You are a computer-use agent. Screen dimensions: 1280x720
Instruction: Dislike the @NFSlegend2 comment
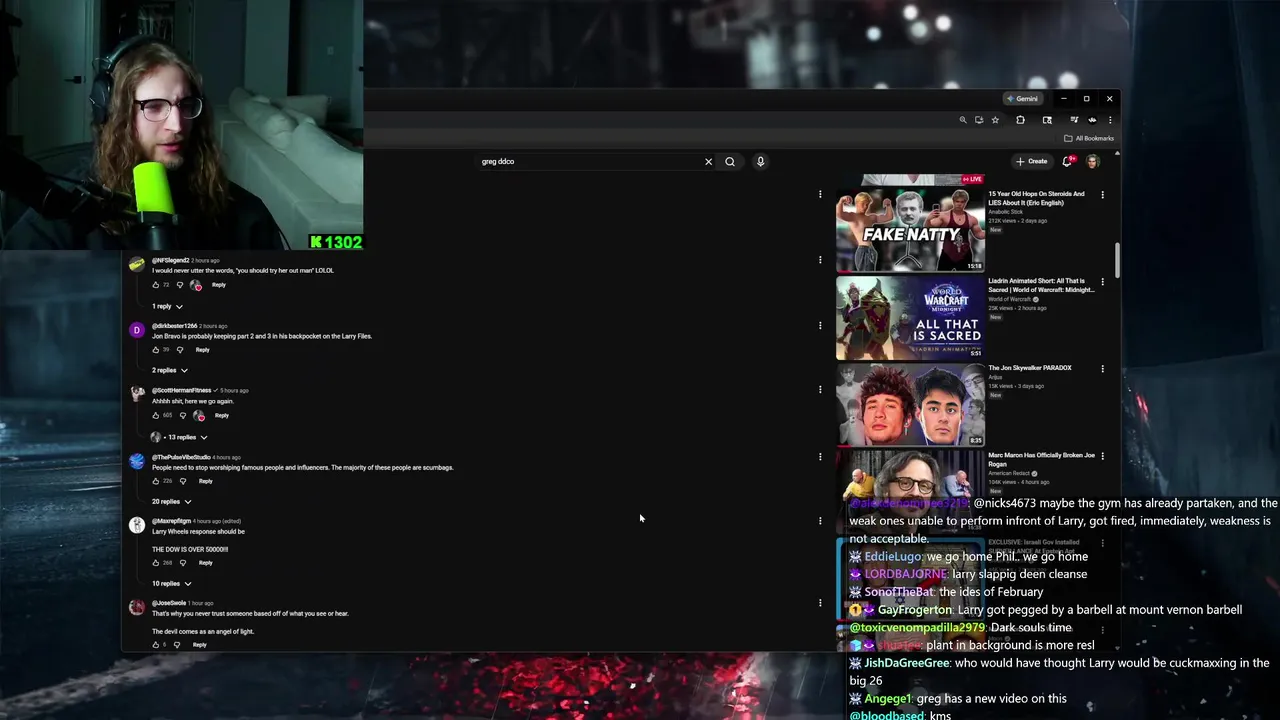180,285
